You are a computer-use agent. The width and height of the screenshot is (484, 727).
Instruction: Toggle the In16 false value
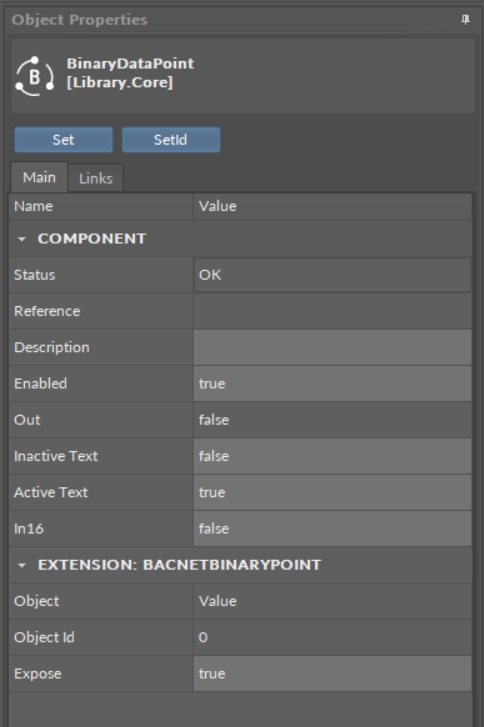coord(332,529)
